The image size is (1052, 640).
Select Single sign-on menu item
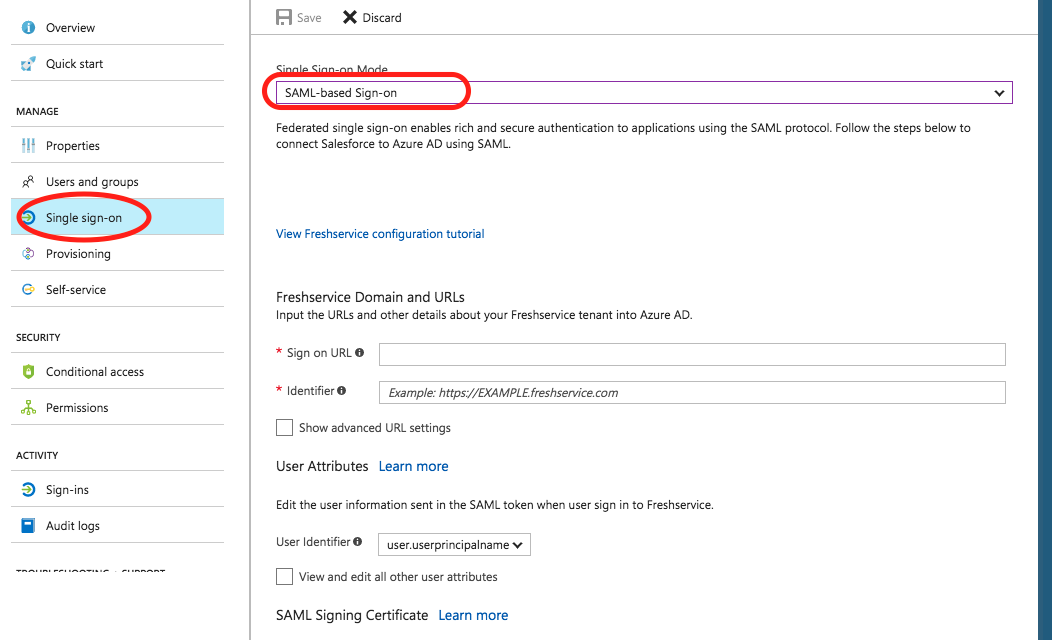click(117, 217)
